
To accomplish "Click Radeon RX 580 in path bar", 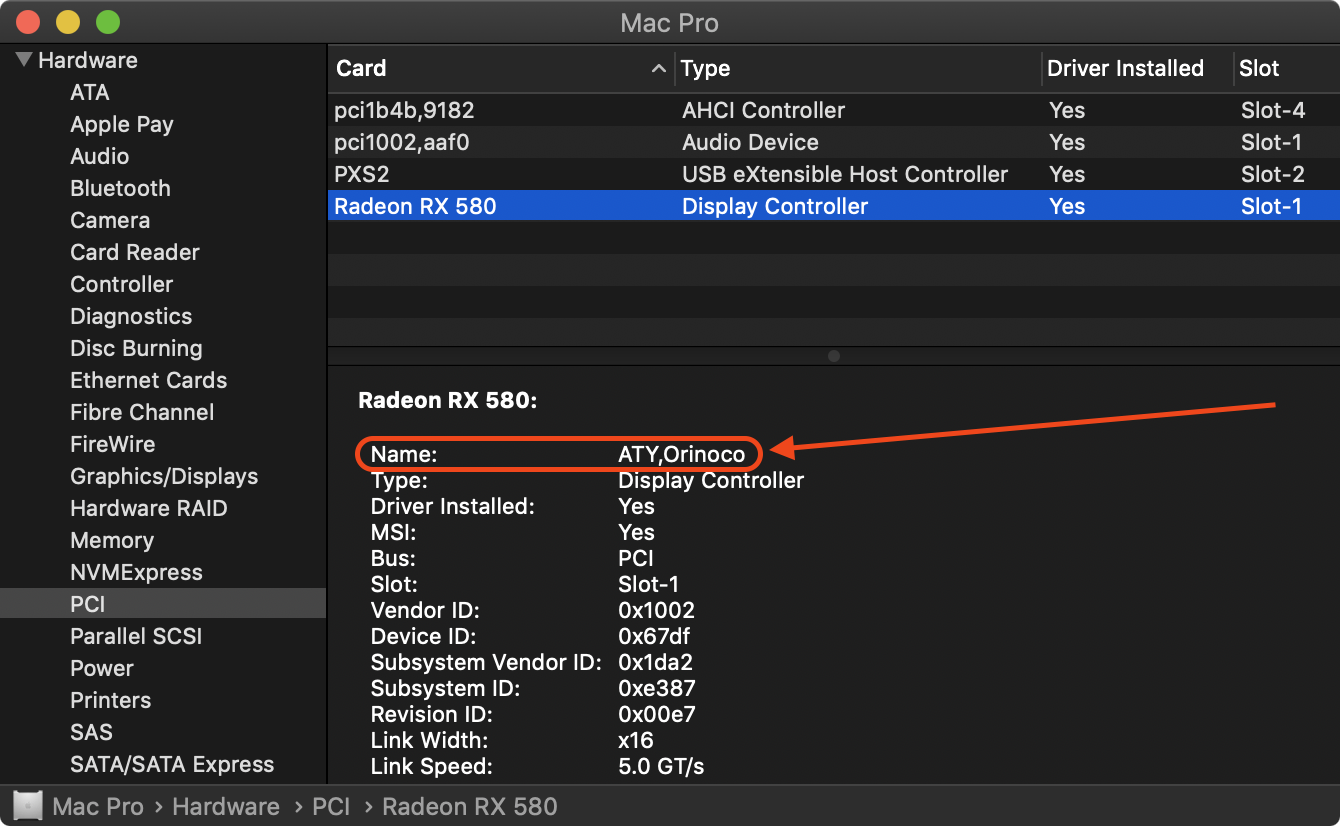I will pyautogui.click(x=470, y=806).
